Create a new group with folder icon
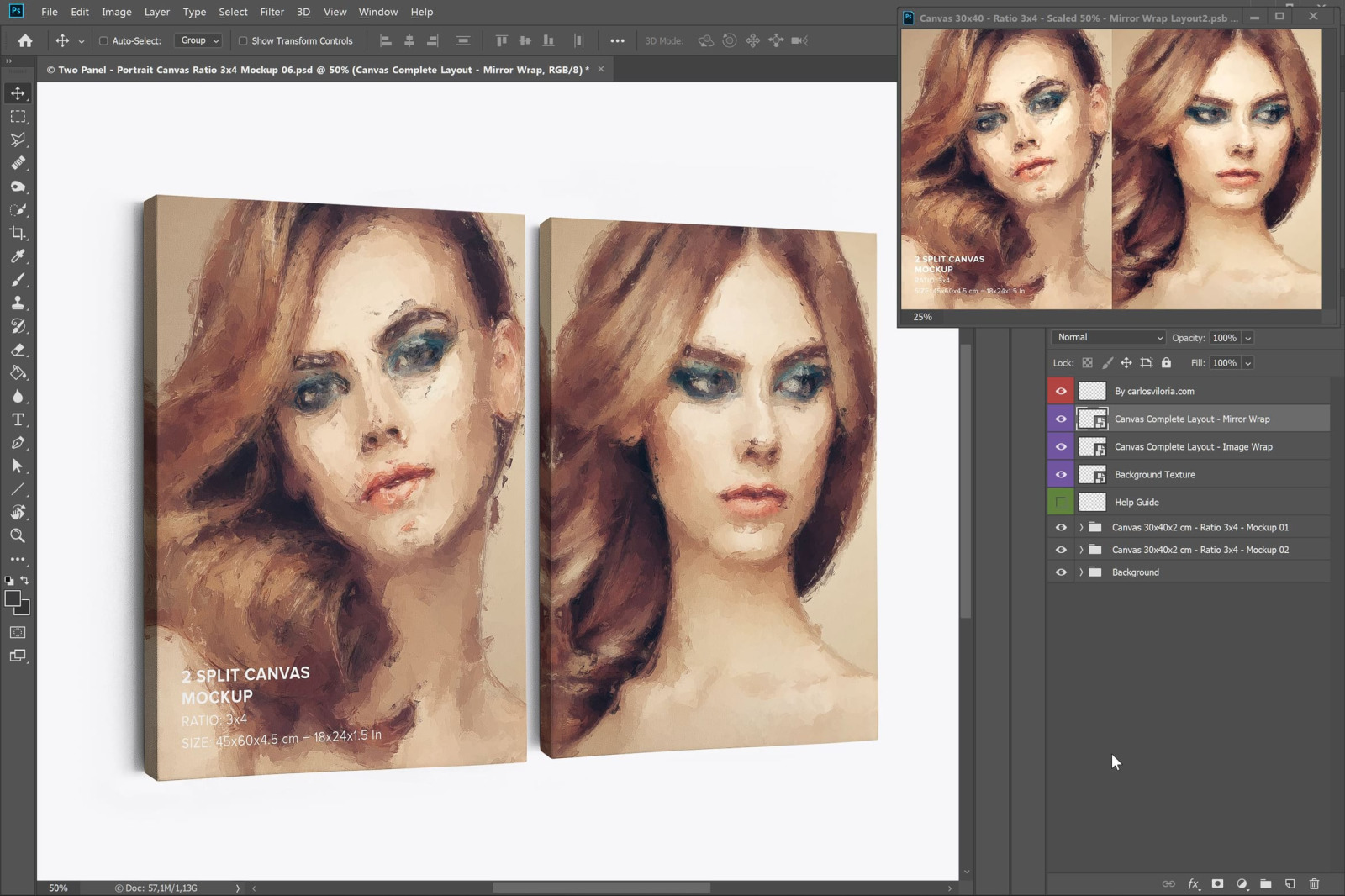1345x896 pixels. click(x=1265, y=883)
